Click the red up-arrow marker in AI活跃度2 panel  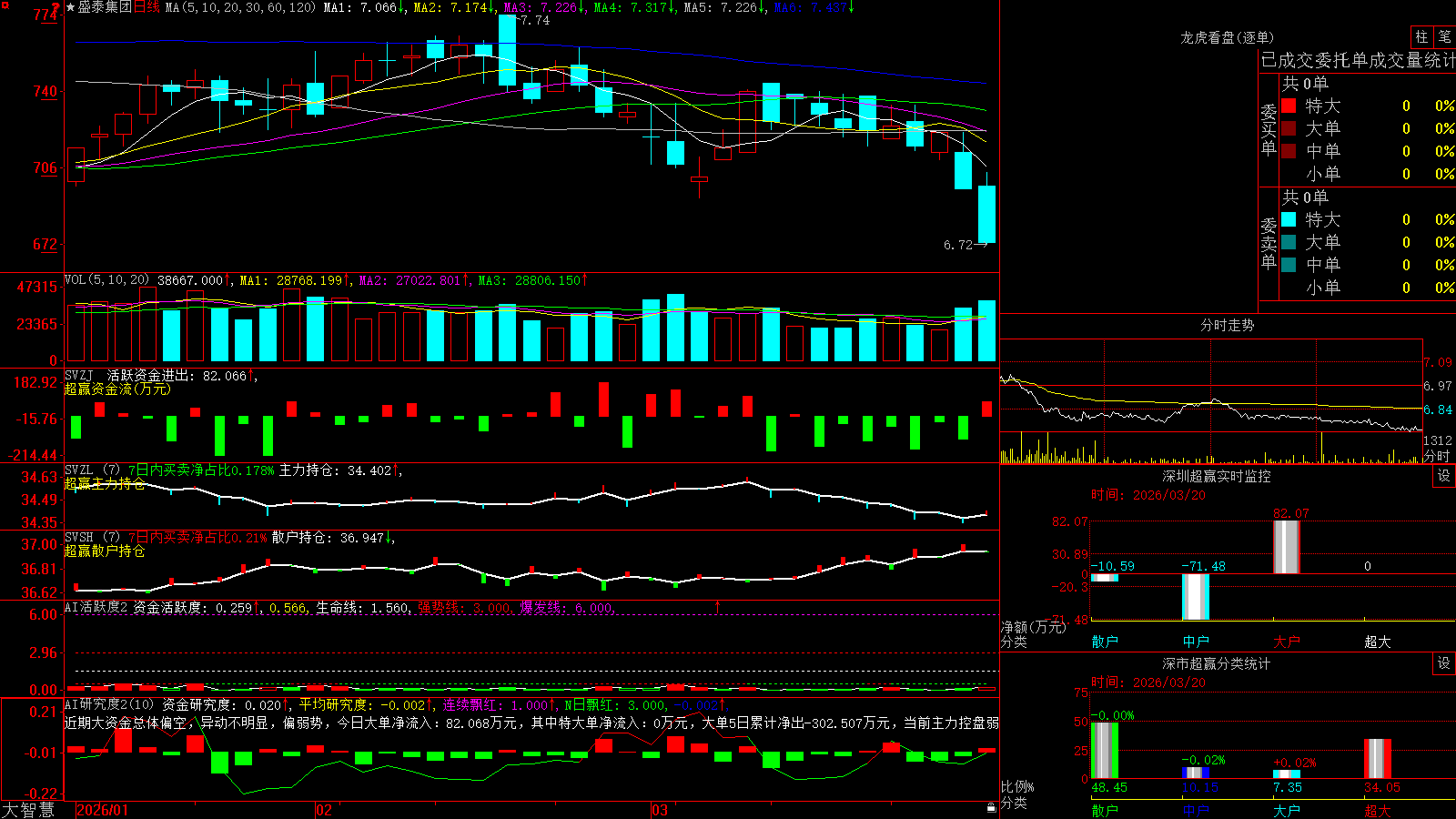[x=718, y=606]
